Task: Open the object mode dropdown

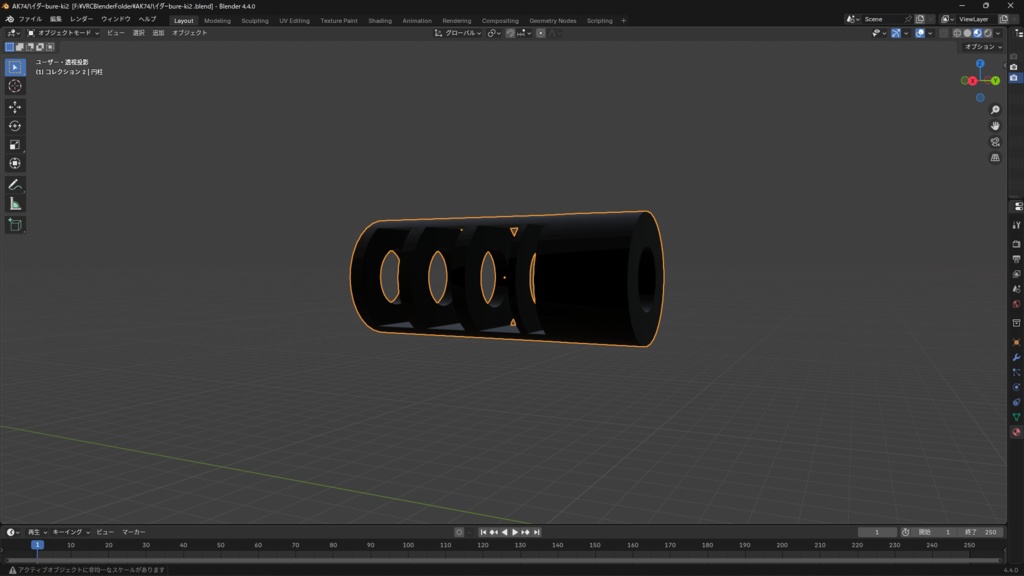Action: (x=63, y=33)
